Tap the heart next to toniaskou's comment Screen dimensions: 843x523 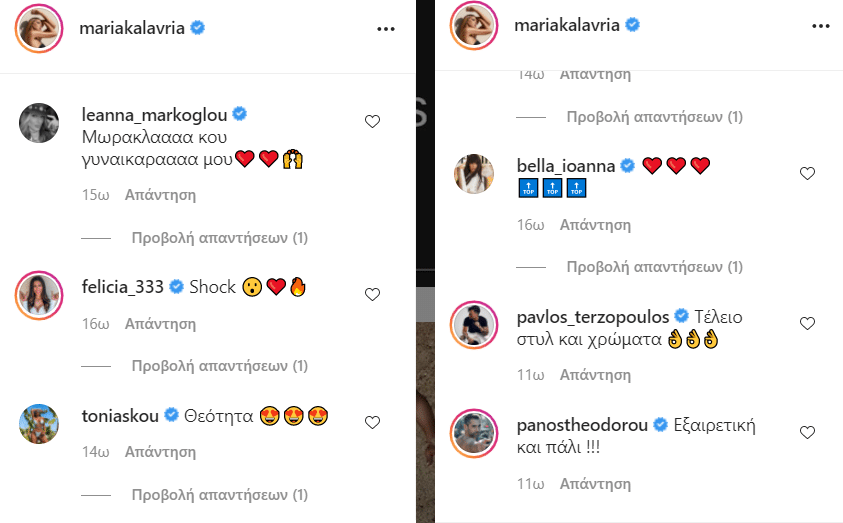click(373, 422)
